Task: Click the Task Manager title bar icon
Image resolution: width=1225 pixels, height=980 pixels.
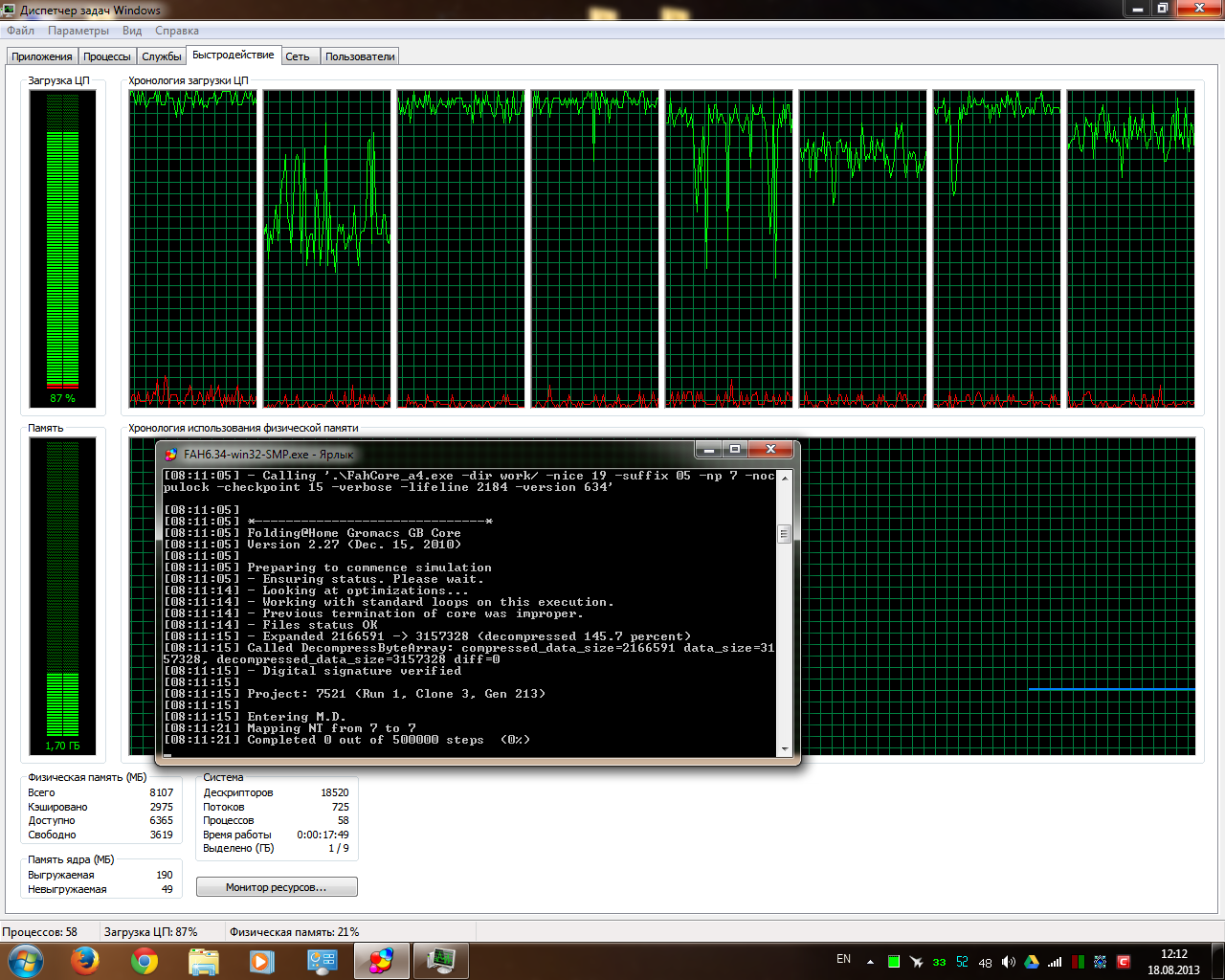Action: click(11, 10)
